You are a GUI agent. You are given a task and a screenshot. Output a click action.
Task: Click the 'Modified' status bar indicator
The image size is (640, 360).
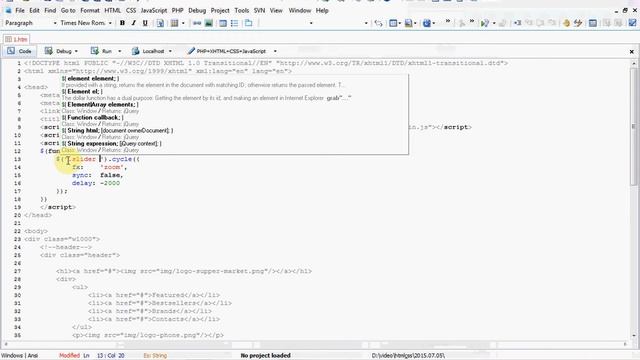pyautogui.click(x=69, y=356)
